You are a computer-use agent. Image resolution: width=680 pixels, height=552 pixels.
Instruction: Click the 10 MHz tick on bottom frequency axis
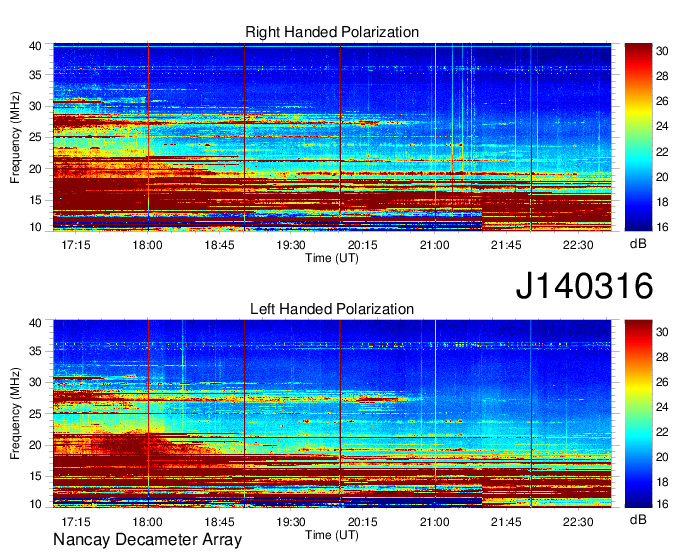[x=35, y=504]
